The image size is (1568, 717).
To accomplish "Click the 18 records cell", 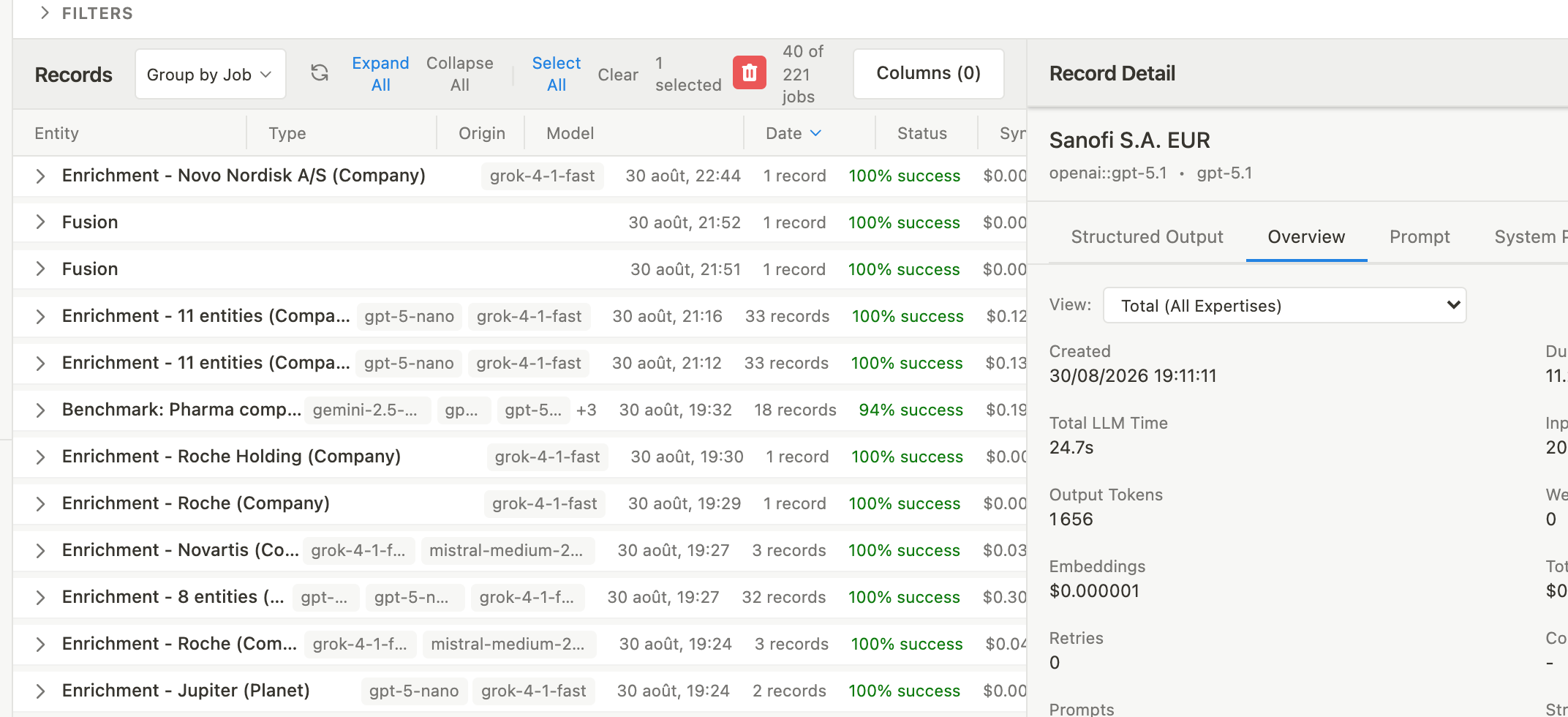I will tap(795, 410).
